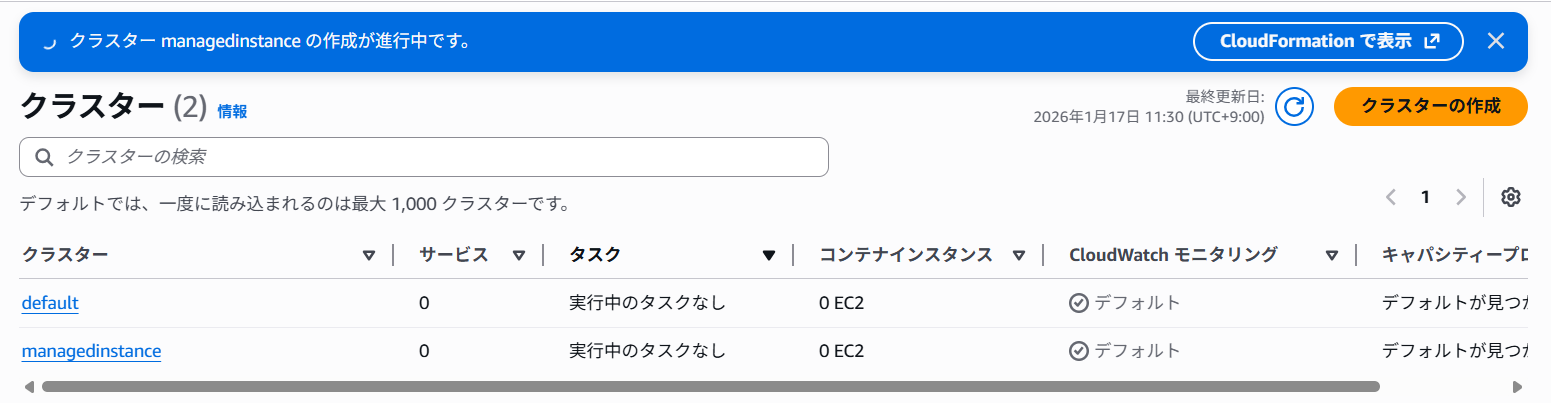Refresh the cluster list
The height and width of the screenshot is (403, 1551).
1294,107
